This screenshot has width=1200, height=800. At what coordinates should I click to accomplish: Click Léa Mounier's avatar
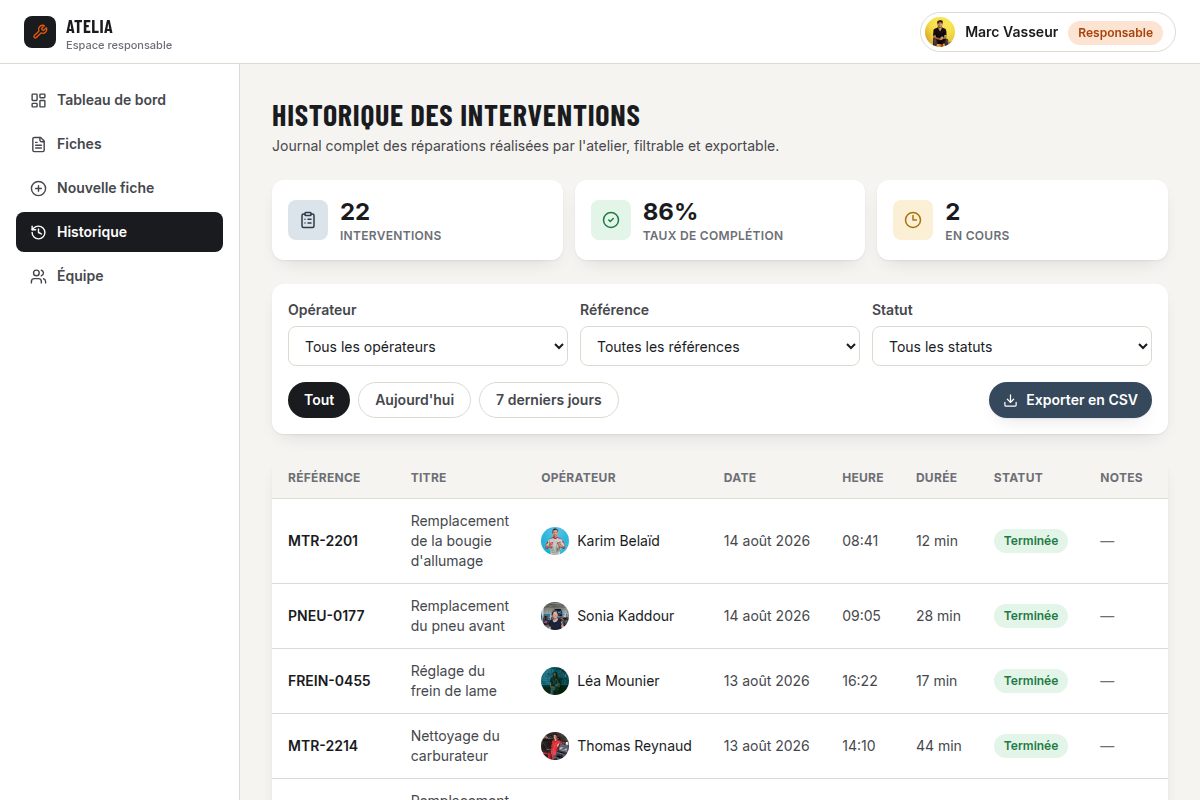coord(555,681)
